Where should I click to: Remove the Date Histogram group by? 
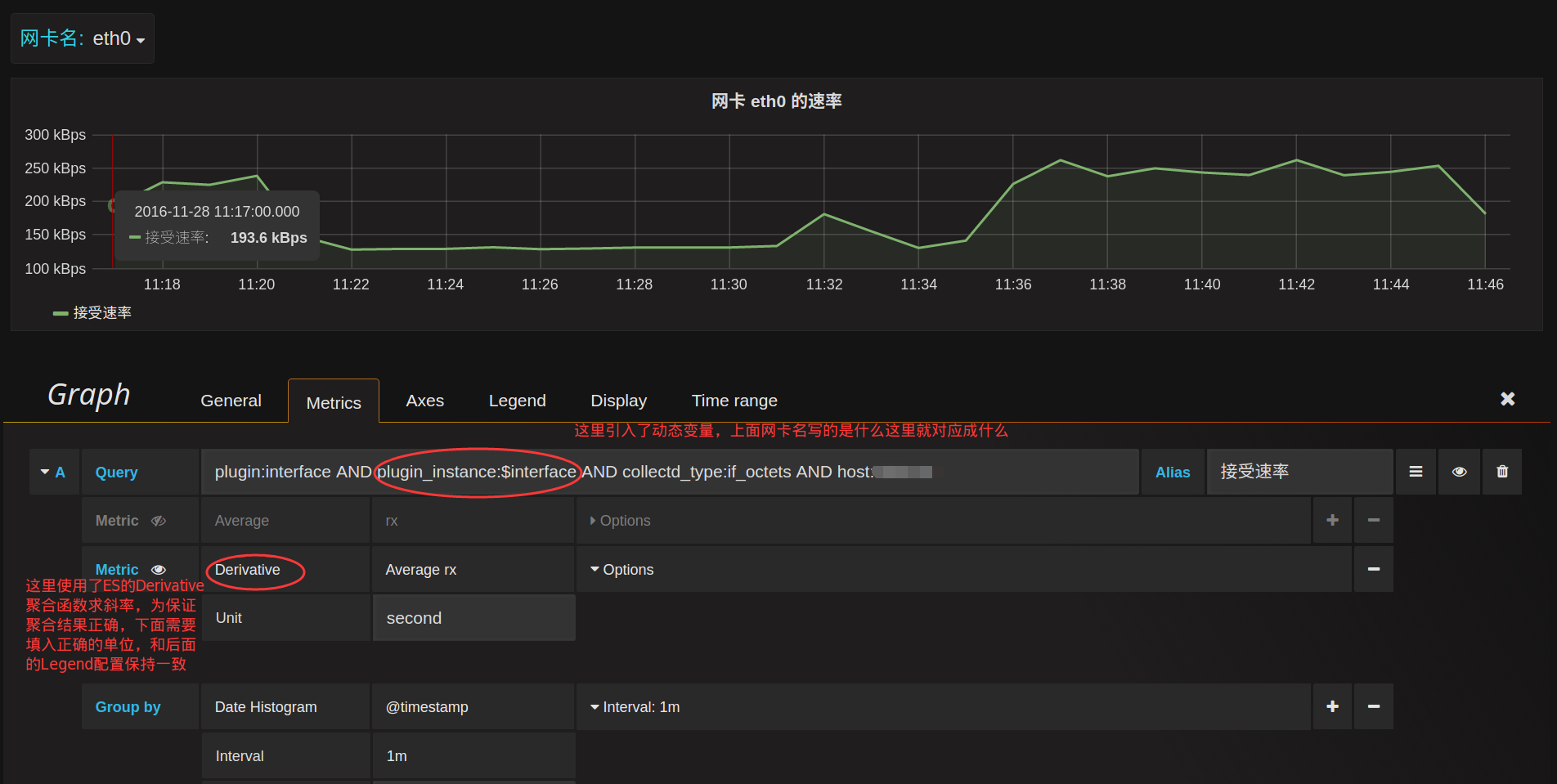click(1374, 706)
